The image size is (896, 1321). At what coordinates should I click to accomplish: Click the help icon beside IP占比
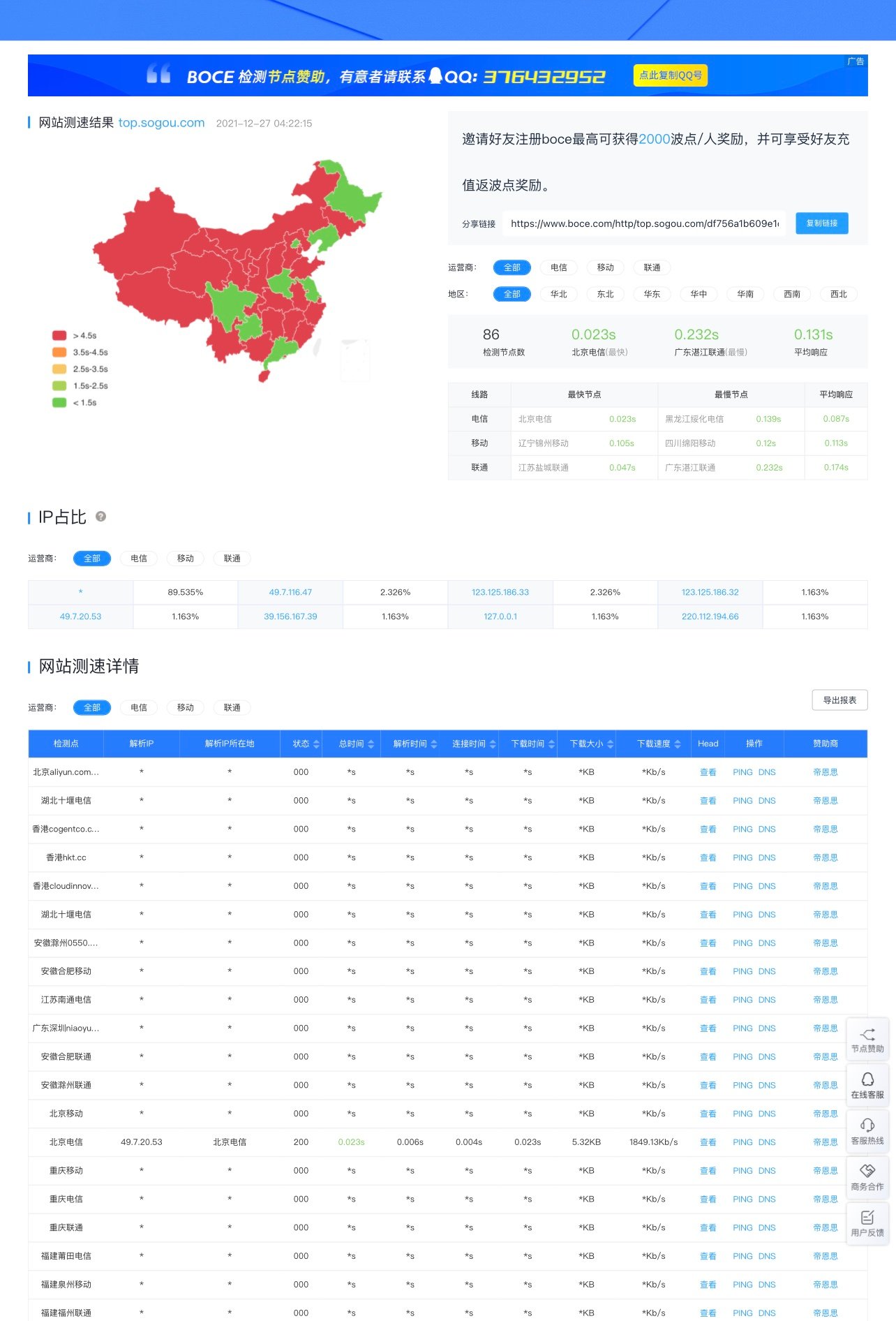pyautogui.click(x=100, y=517)
